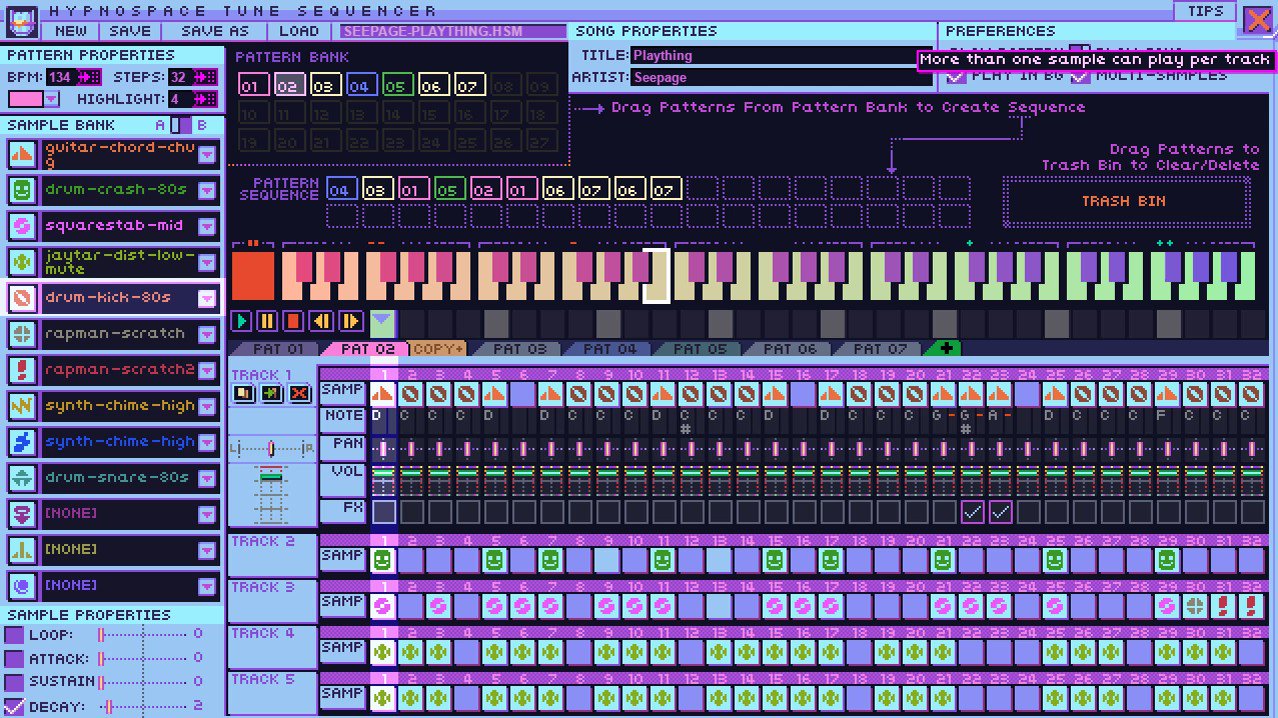Open drum-kick-80s sample dropdown
This screenshot has width=1278, height=718.
(x=207, y=298)
